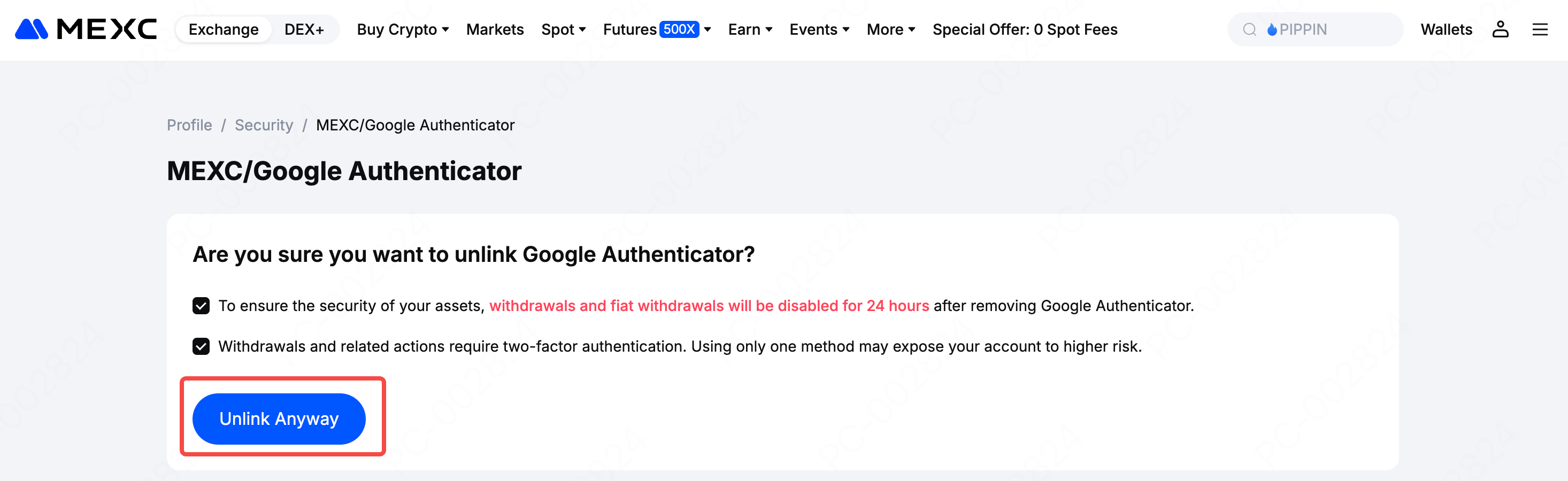Switch to DEX+ mode

pos(304,29)
